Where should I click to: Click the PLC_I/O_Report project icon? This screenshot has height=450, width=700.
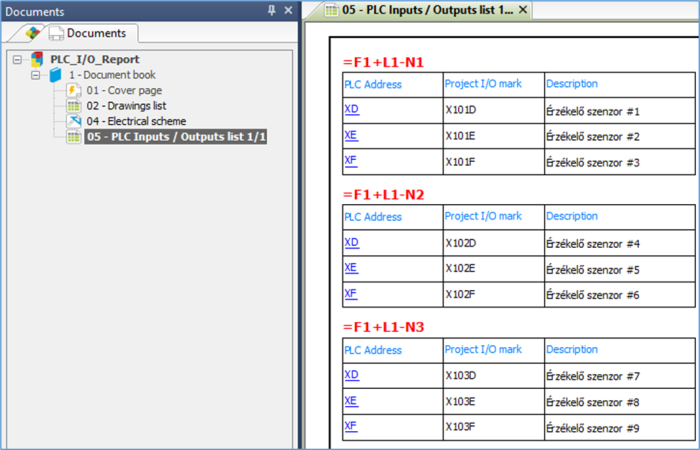[x=37, y=59]
